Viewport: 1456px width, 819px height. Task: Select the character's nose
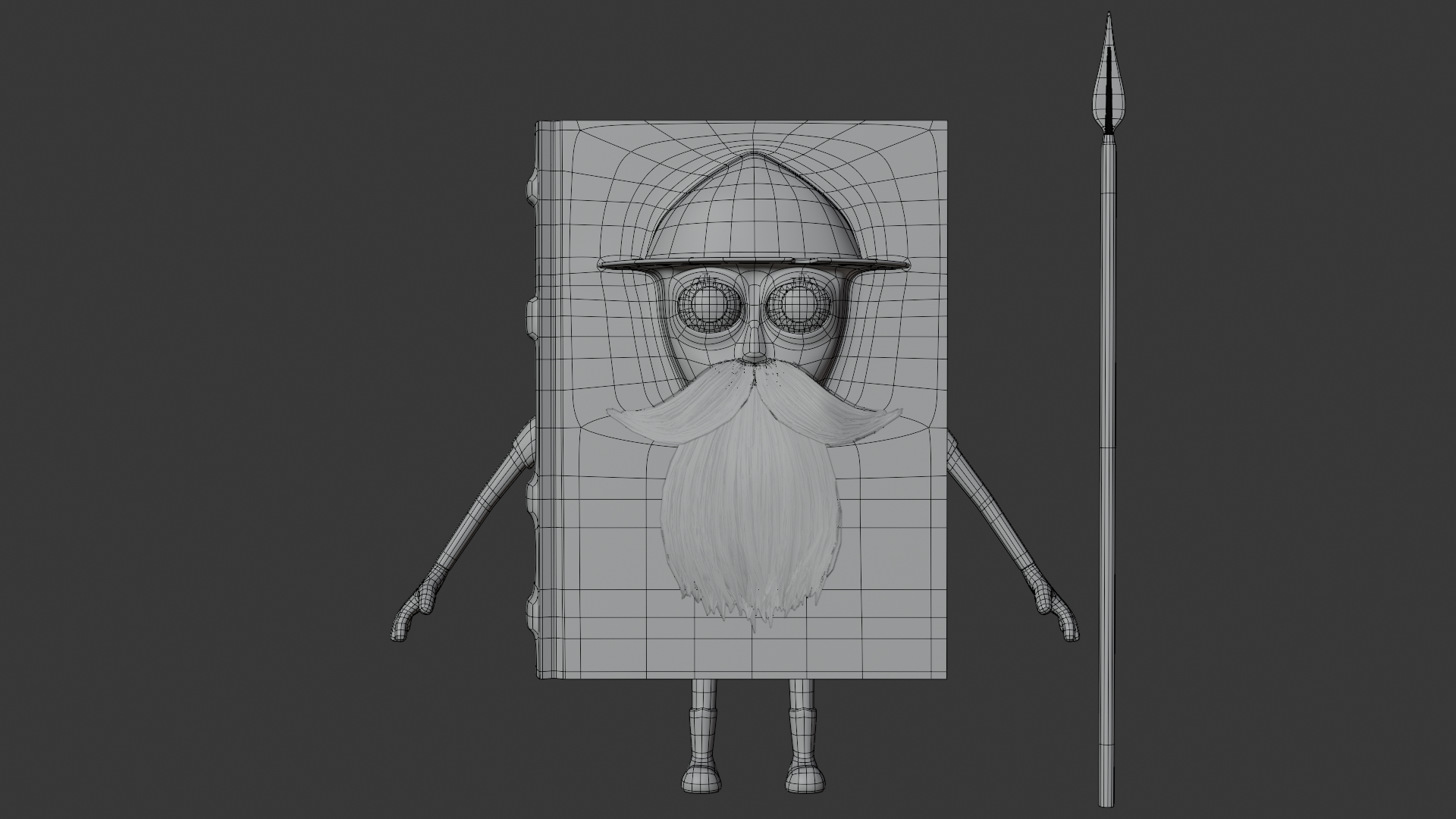click(753, 354)
